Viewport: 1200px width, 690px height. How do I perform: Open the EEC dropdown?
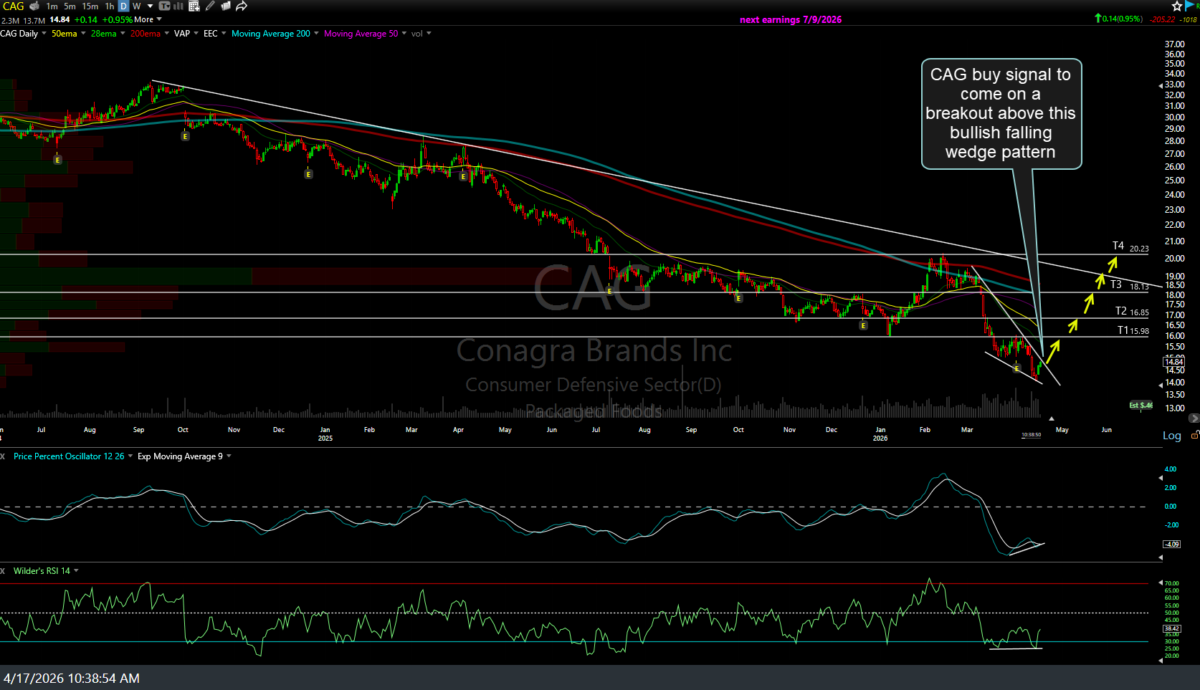(x=223, y=33)
